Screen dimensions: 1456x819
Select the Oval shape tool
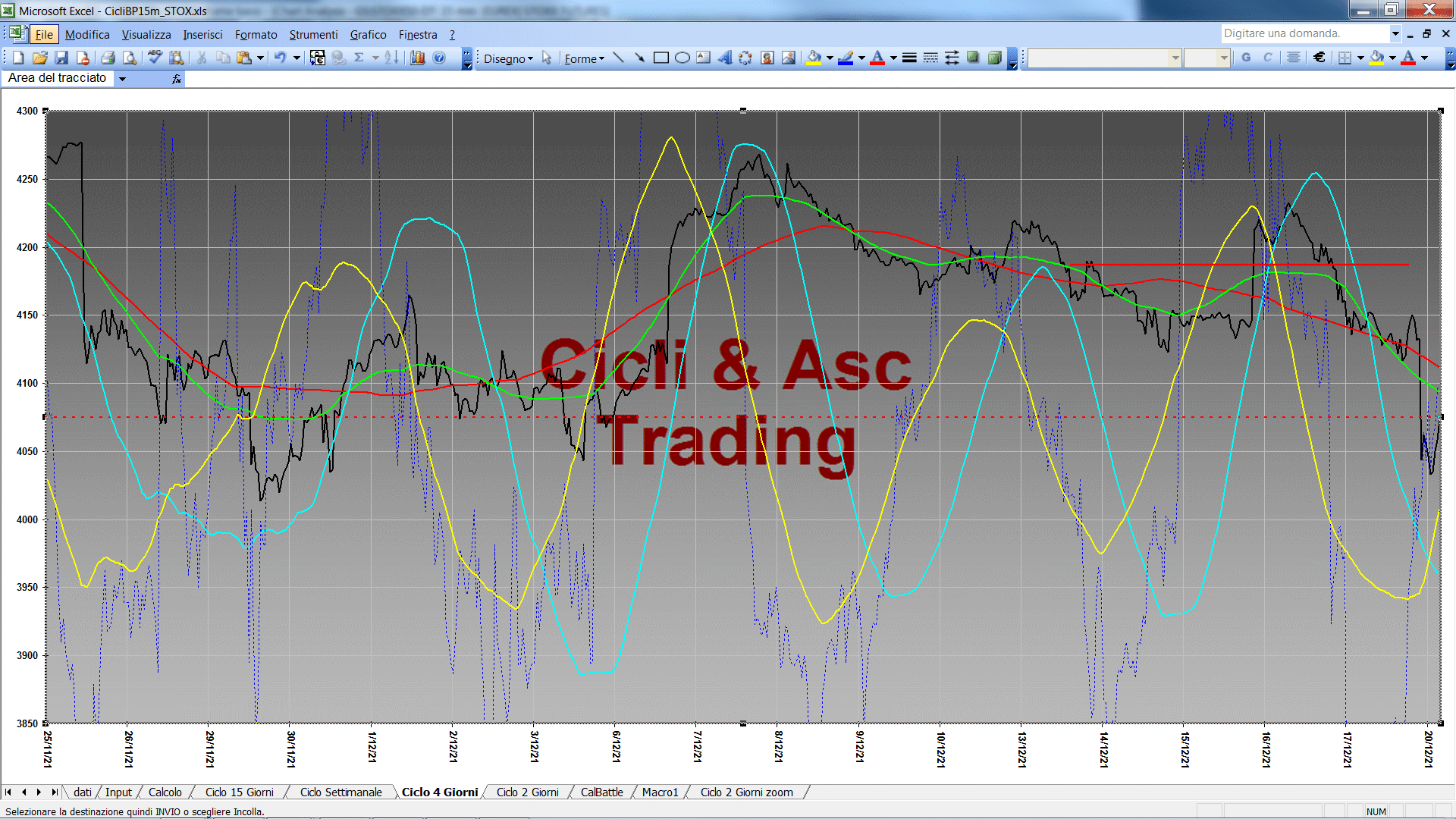tap(682, 58)
